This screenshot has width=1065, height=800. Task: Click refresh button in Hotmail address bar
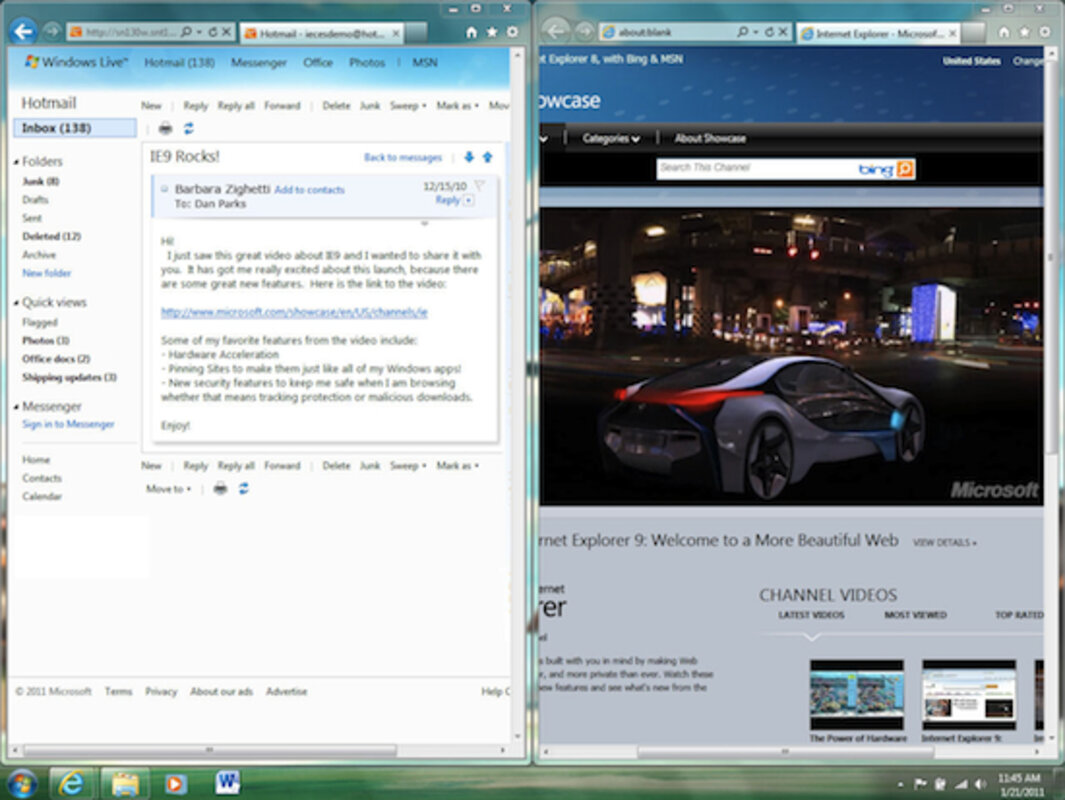213,32
